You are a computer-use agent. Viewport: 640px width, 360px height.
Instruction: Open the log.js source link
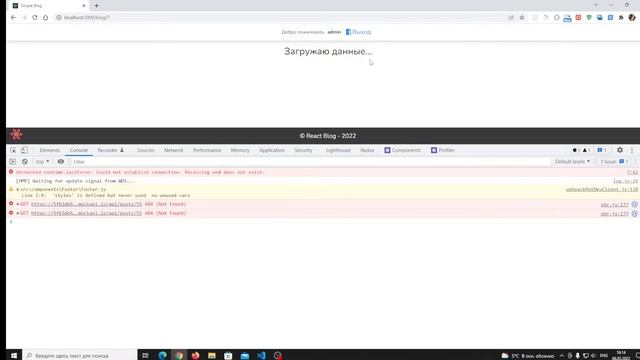click(x=625, y=181)
